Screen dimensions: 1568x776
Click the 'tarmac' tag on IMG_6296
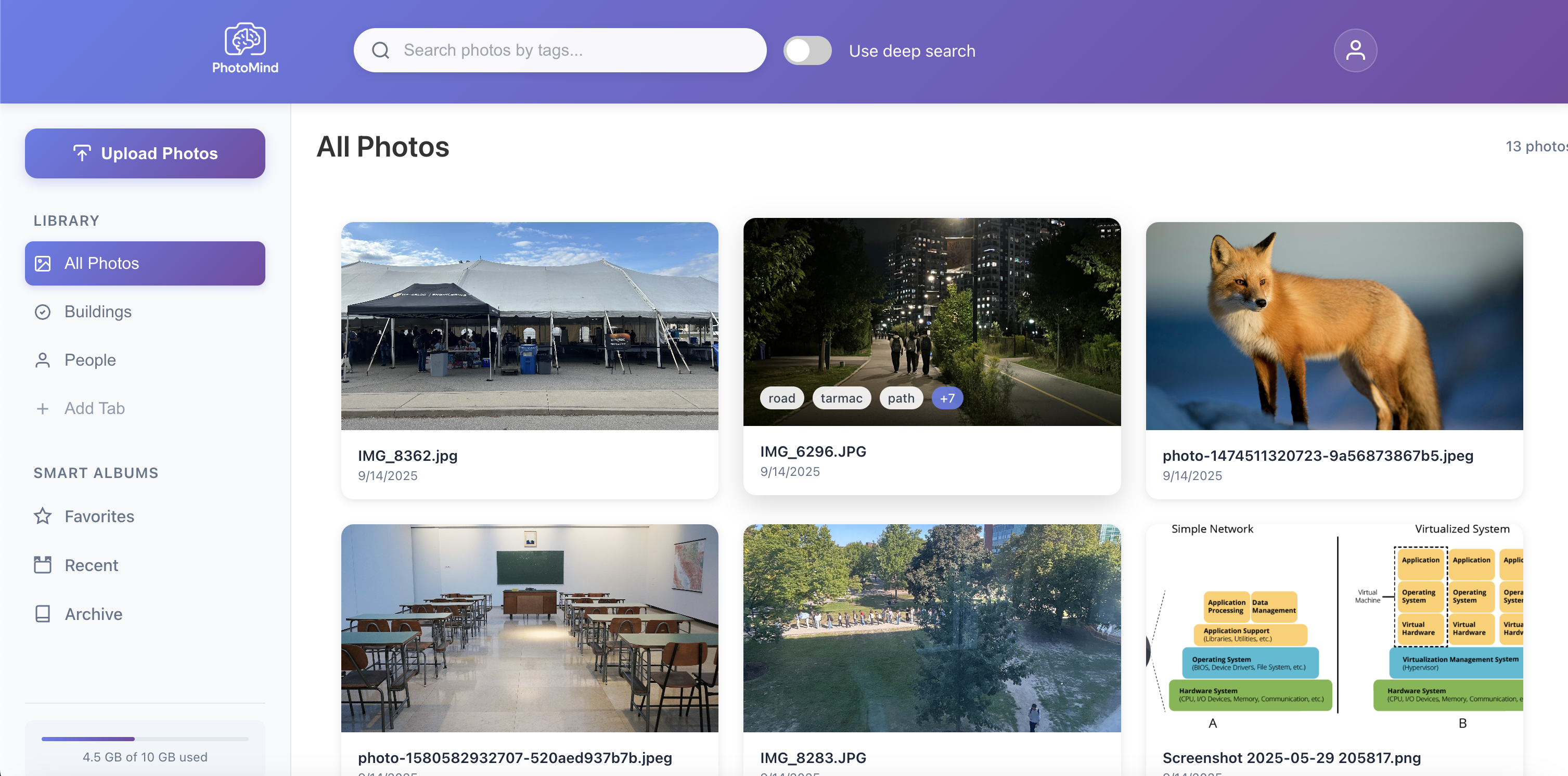click(841, 398)
